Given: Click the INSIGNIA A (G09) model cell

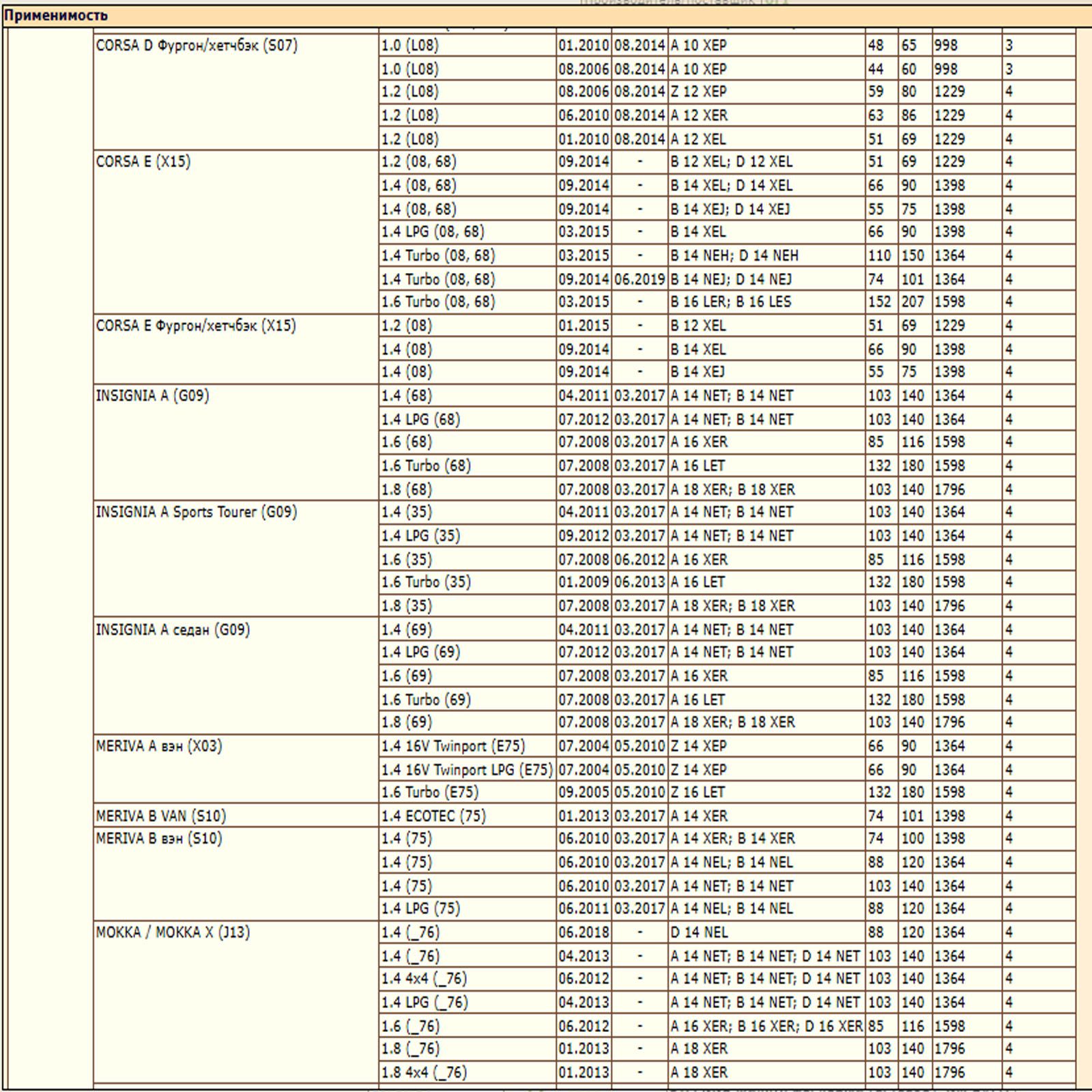Looking at the screenshot, I should (x=152, y=396).
